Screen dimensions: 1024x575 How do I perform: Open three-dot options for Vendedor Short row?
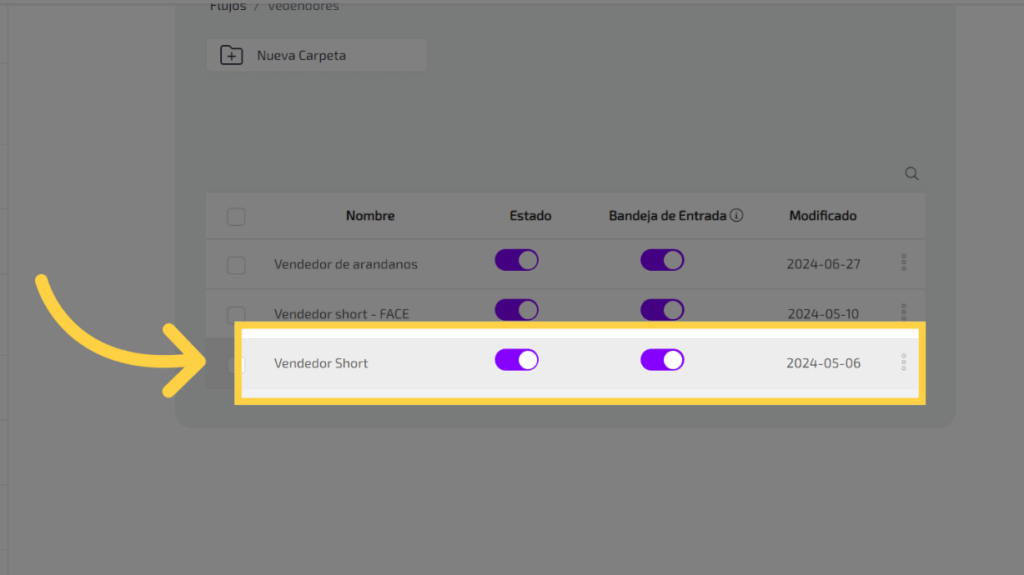tap(904, 362)
